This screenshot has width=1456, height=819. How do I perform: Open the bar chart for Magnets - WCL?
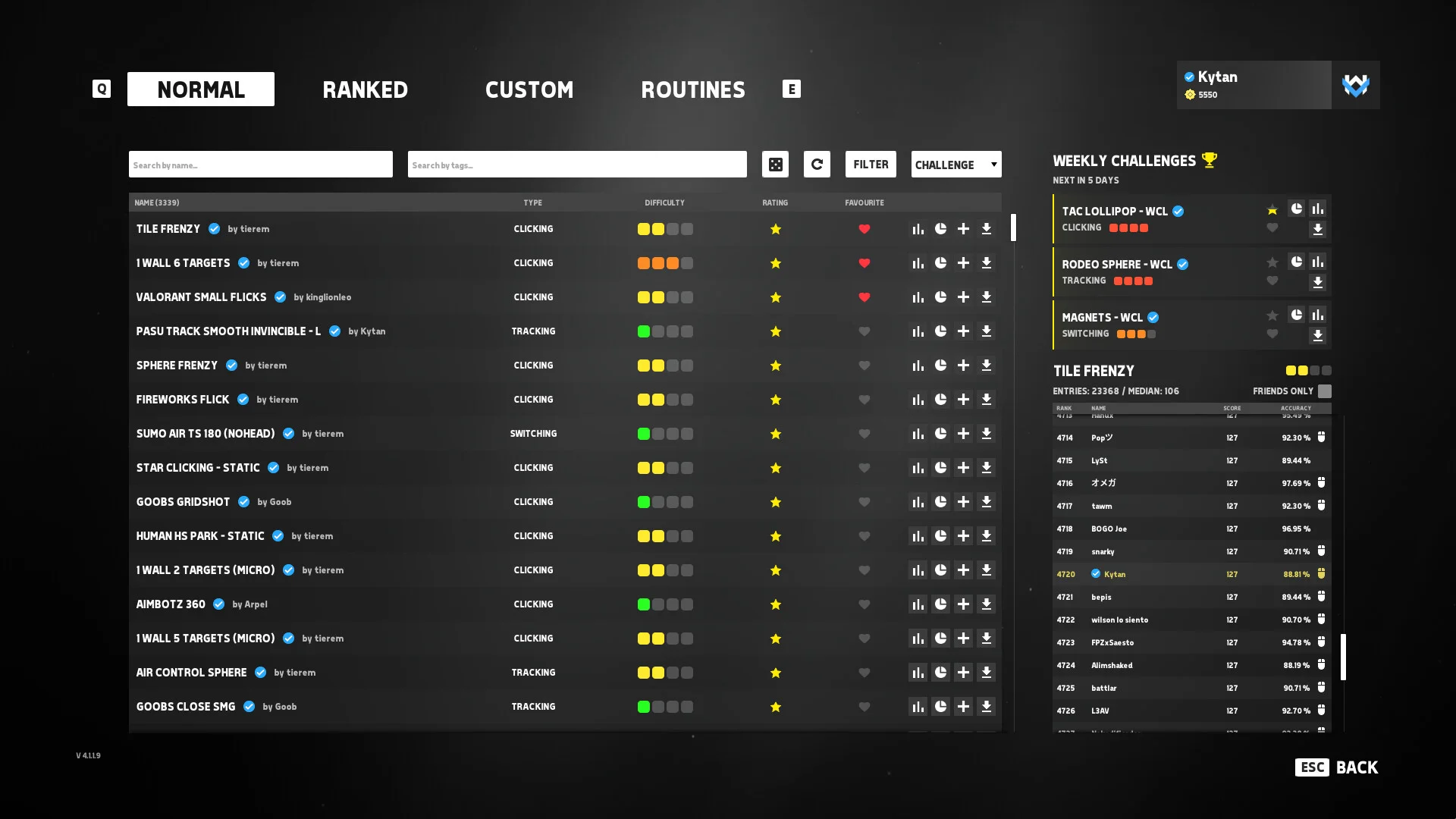click(1318, 315)
